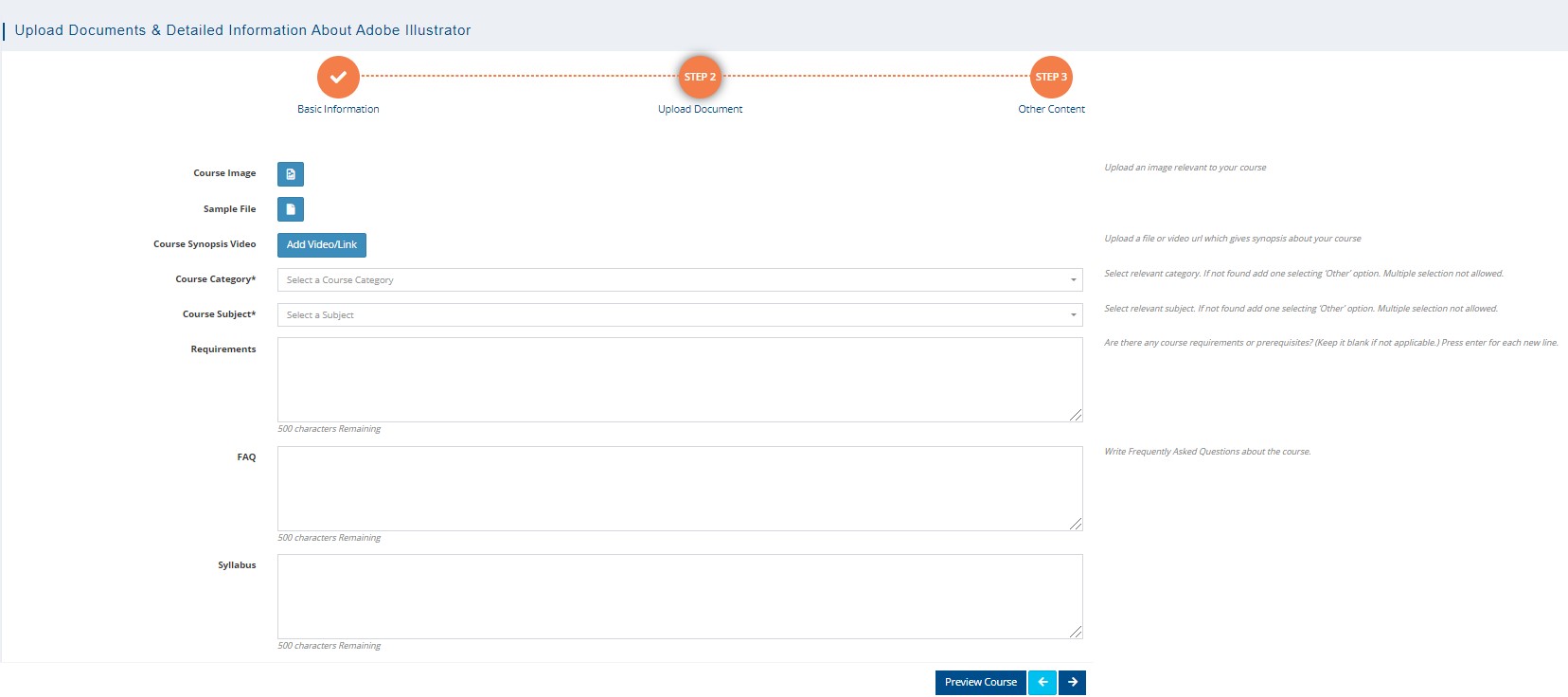Click the STEP 3 circle icon
The width and height of the screenshot is (1568, 697).
1051,77
